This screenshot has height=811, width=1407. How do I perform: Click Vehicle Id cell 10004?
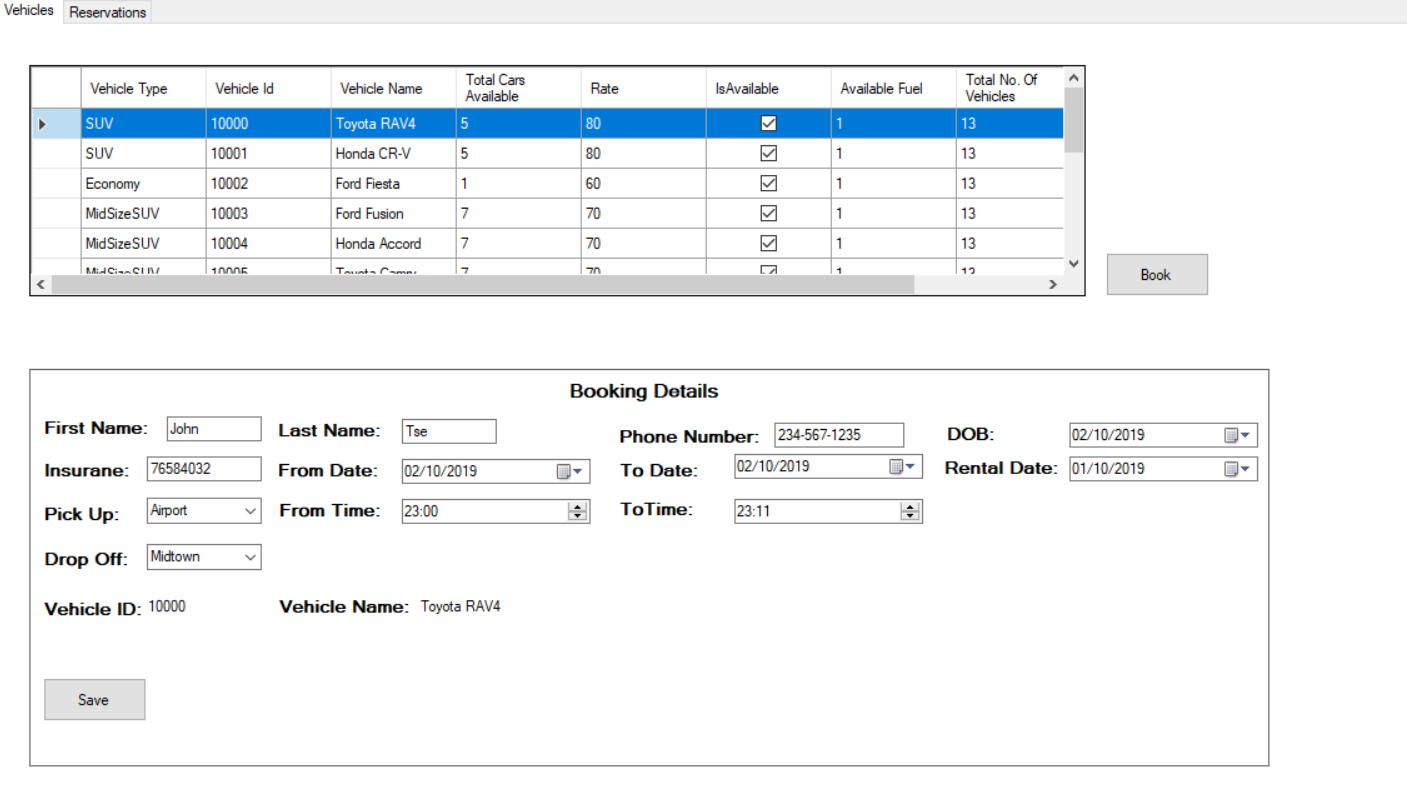[268, 244]
